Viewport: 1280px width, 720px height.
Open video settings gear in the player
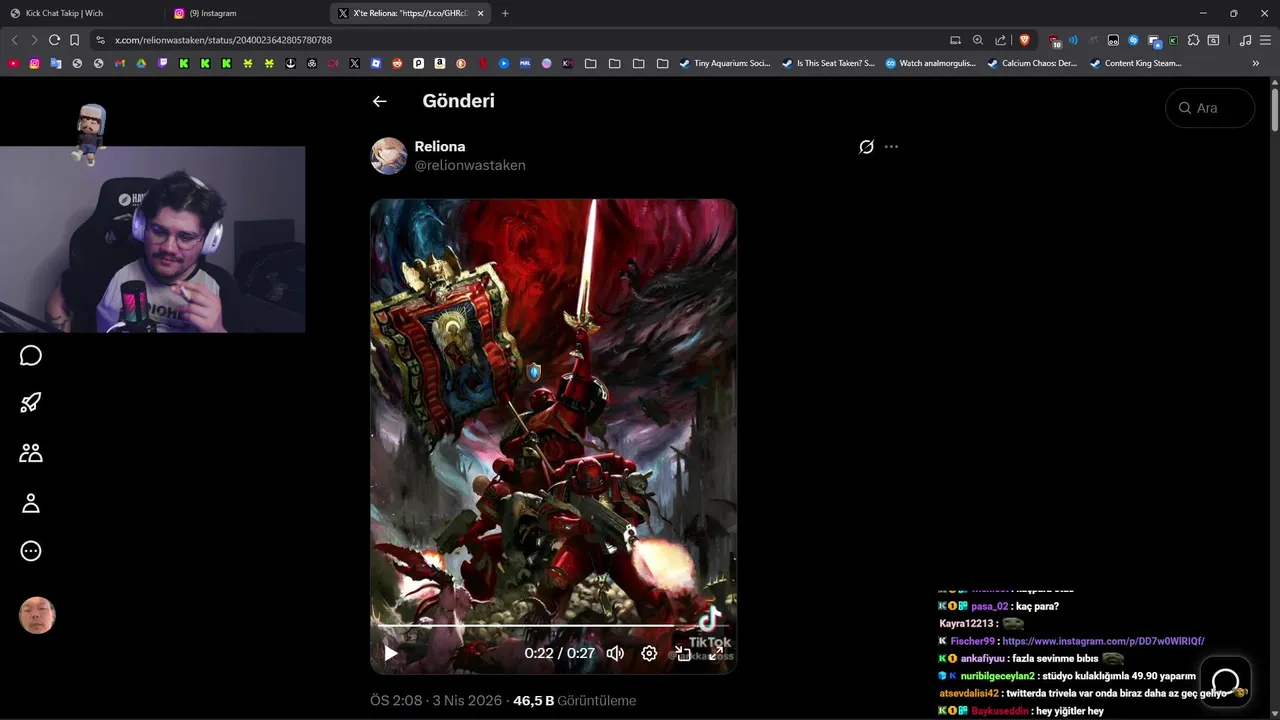[649, 653]
